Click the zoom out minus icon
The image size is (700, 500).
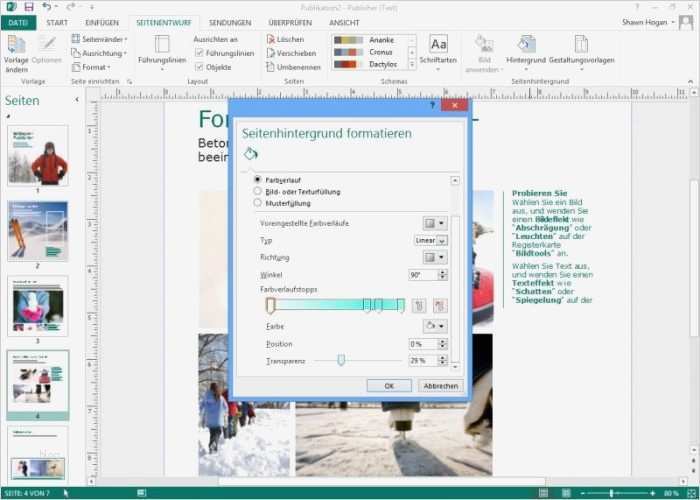[583, 493]
